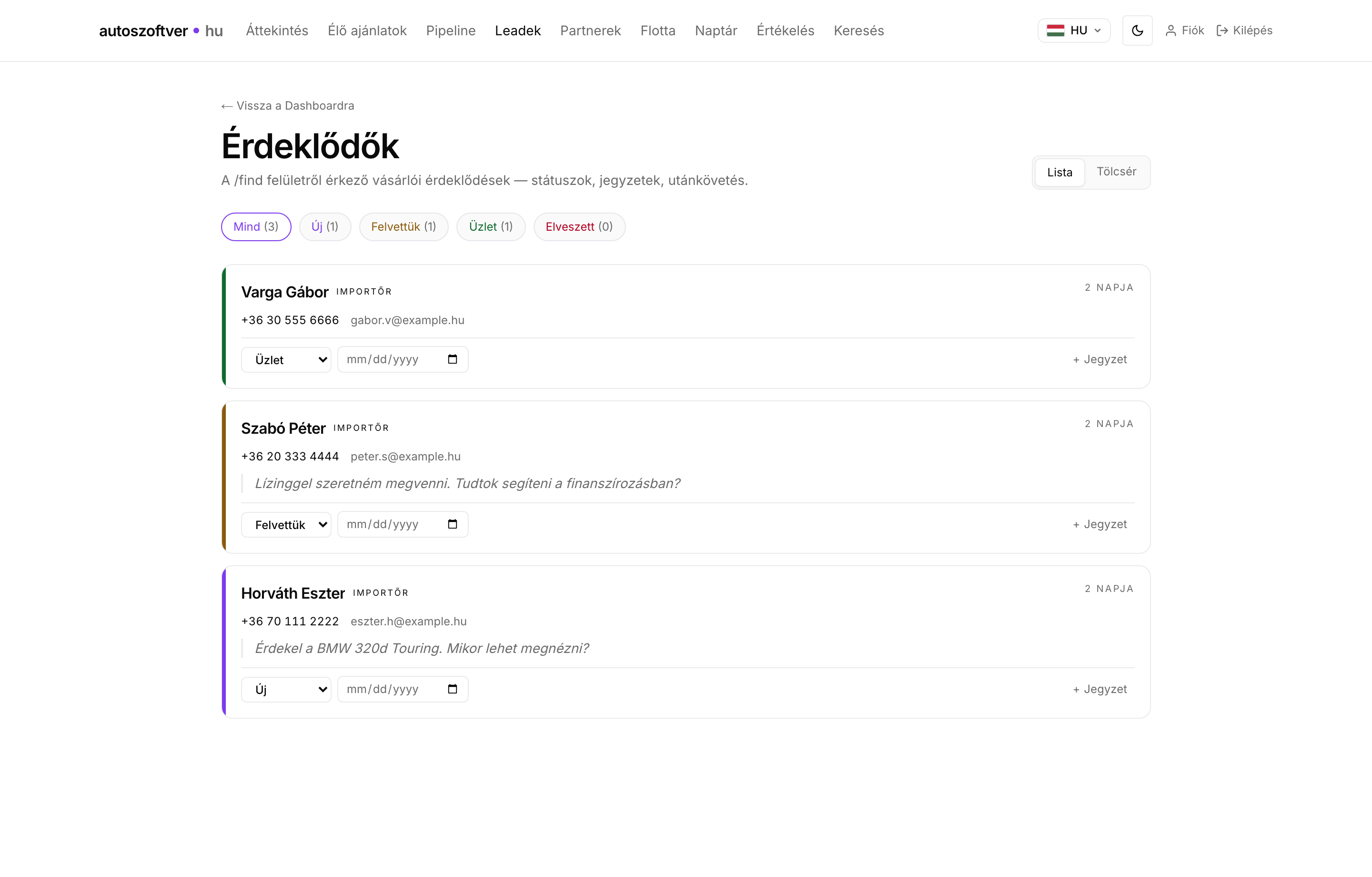The image size is (1372, 877).
Task: Click phone number +36 30 555 6666
Action: click(290, 320)
